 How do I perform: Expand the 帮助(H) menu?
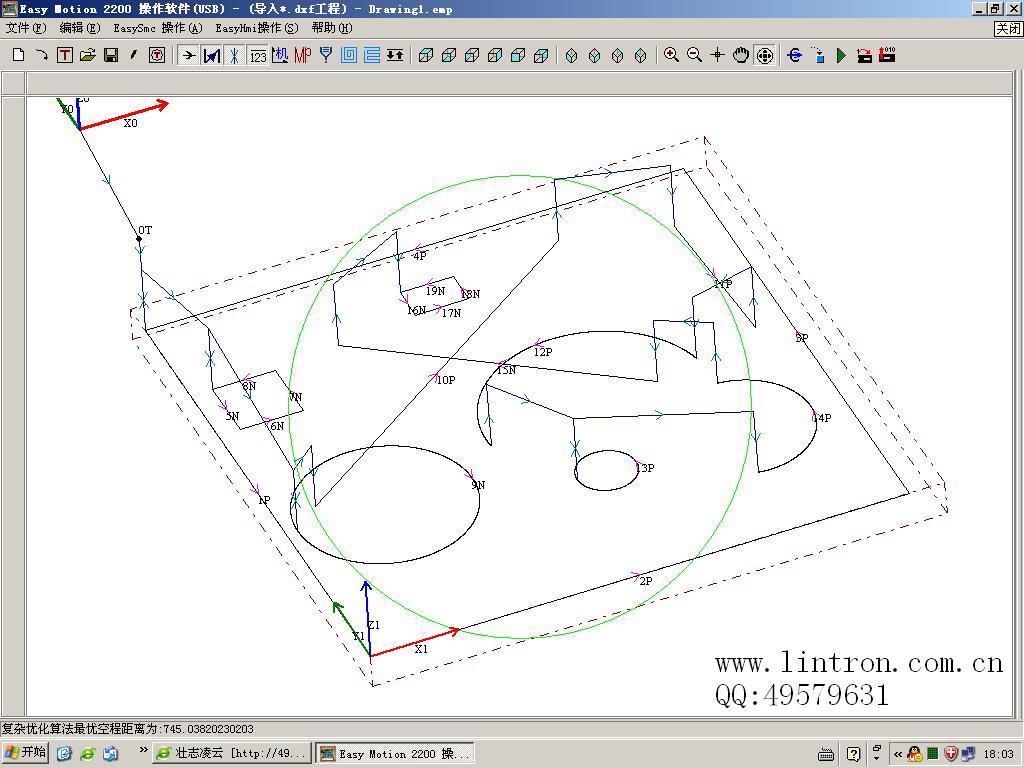[x=332, y=28]
